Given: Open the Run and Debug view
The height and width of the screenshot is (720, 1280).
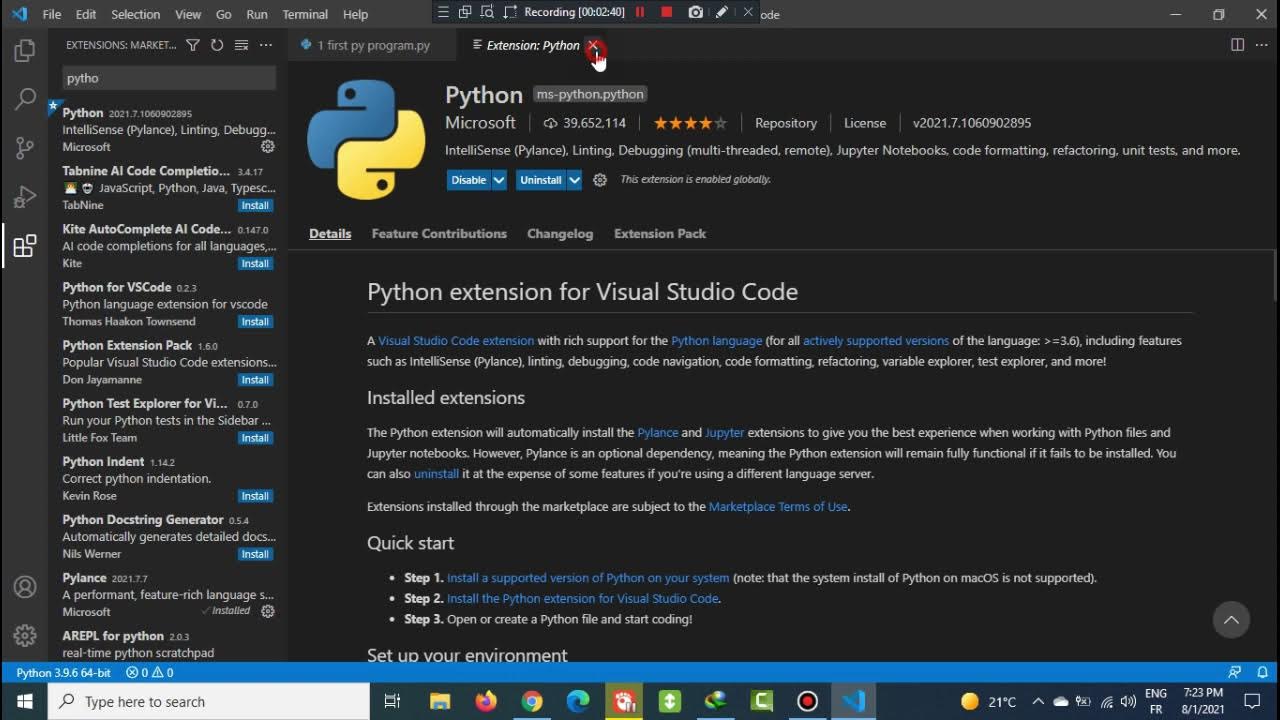Looking at the screenshot, I should coord(25,197).
